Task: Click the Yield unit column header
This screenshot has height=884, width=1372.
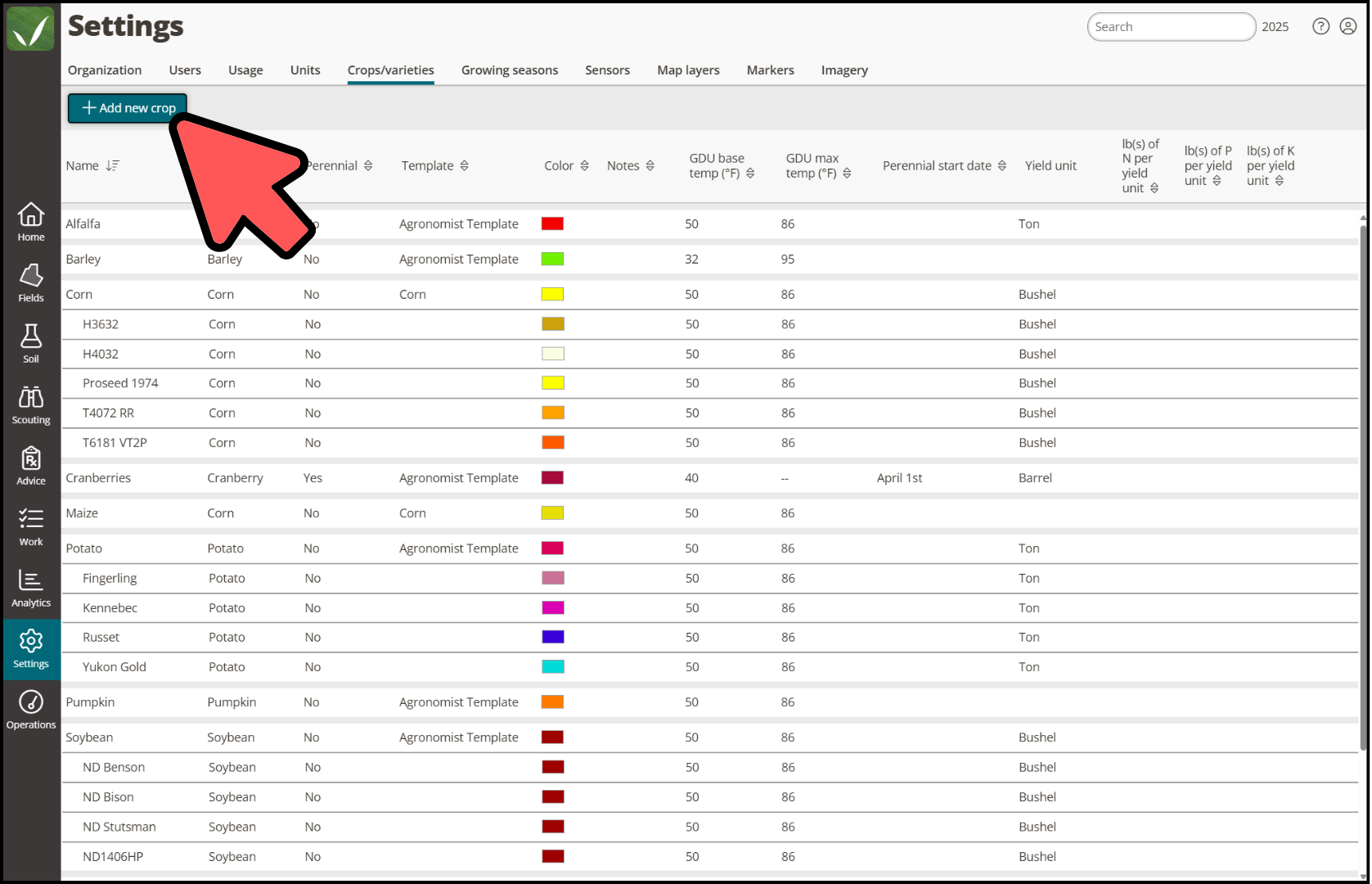Action: [1050, 165]
